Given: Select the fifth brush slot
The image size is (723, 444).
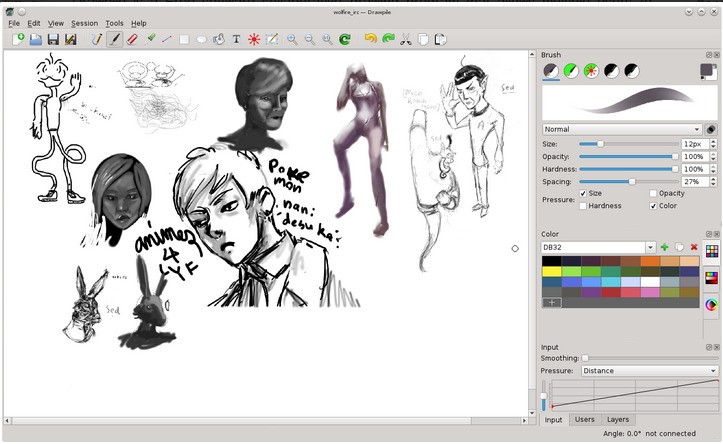Looking at the screenshot, I should pos(632,71).
